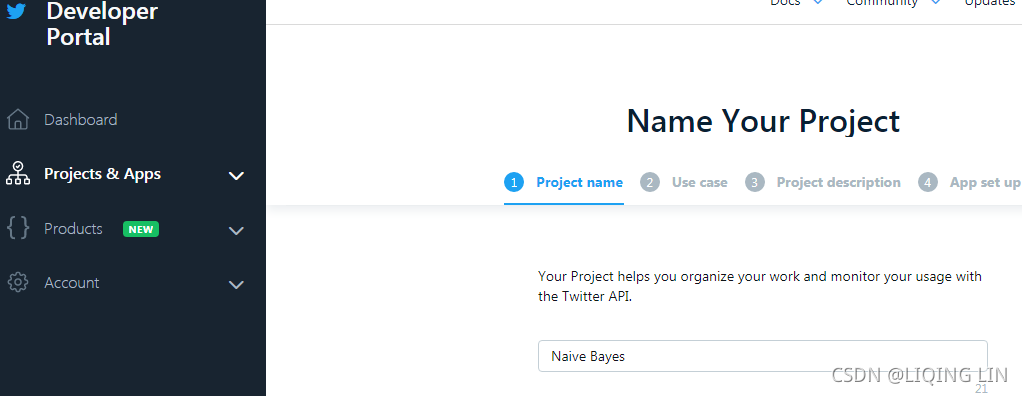
Task: Go to Dashboard in sidebar
Action: (81, 120)
